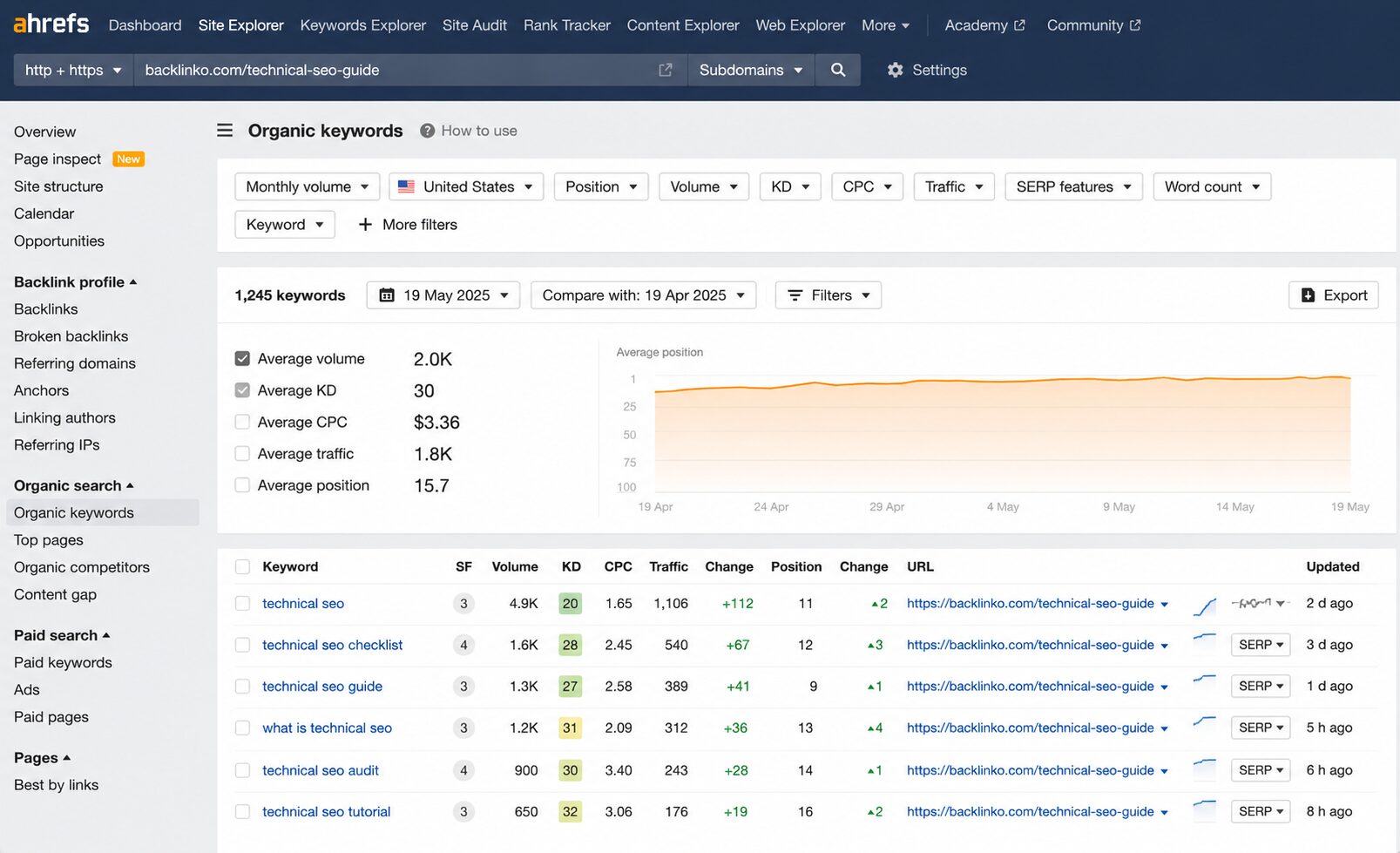This screenshot has width=1400, height=853.
Task: Open the Position filter dropdown
Action: [x=601, y=186]
